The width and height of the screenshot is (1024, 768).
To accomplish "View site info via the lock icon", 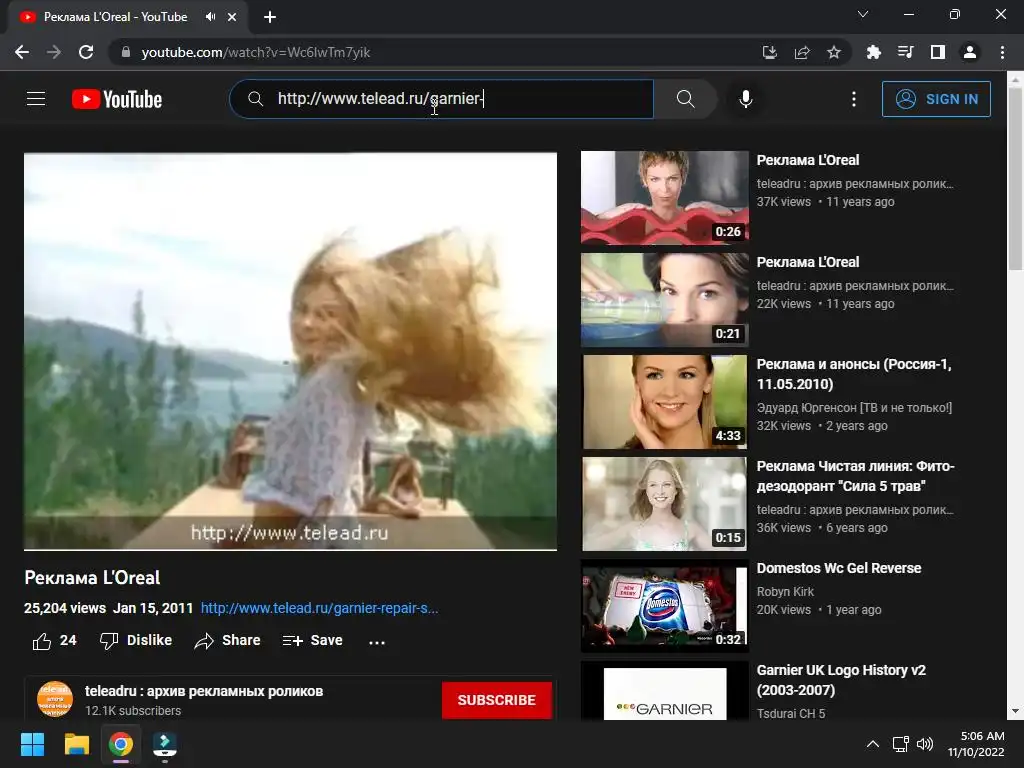I will tap(126, 52).
